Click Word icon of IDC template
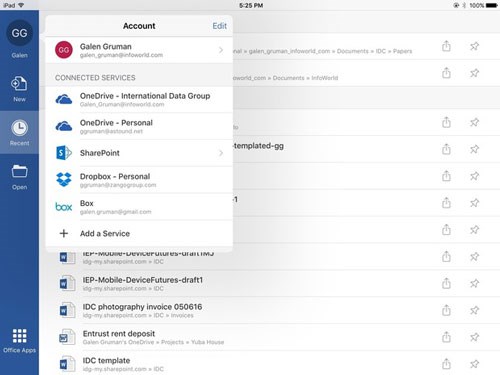Image resolution: width=500 pixels, height=375 pixels. click(67, 364)
